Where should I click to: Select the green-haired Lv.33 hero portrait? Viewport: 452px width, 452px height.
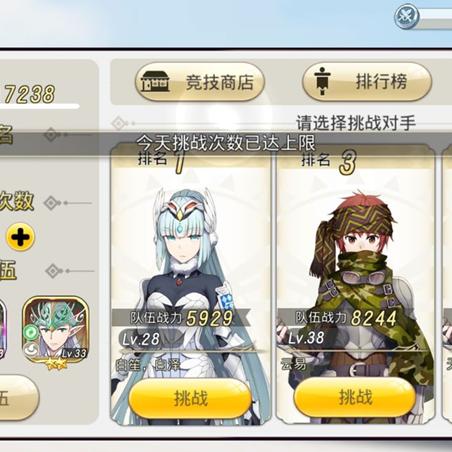click(x=56, y=332)
